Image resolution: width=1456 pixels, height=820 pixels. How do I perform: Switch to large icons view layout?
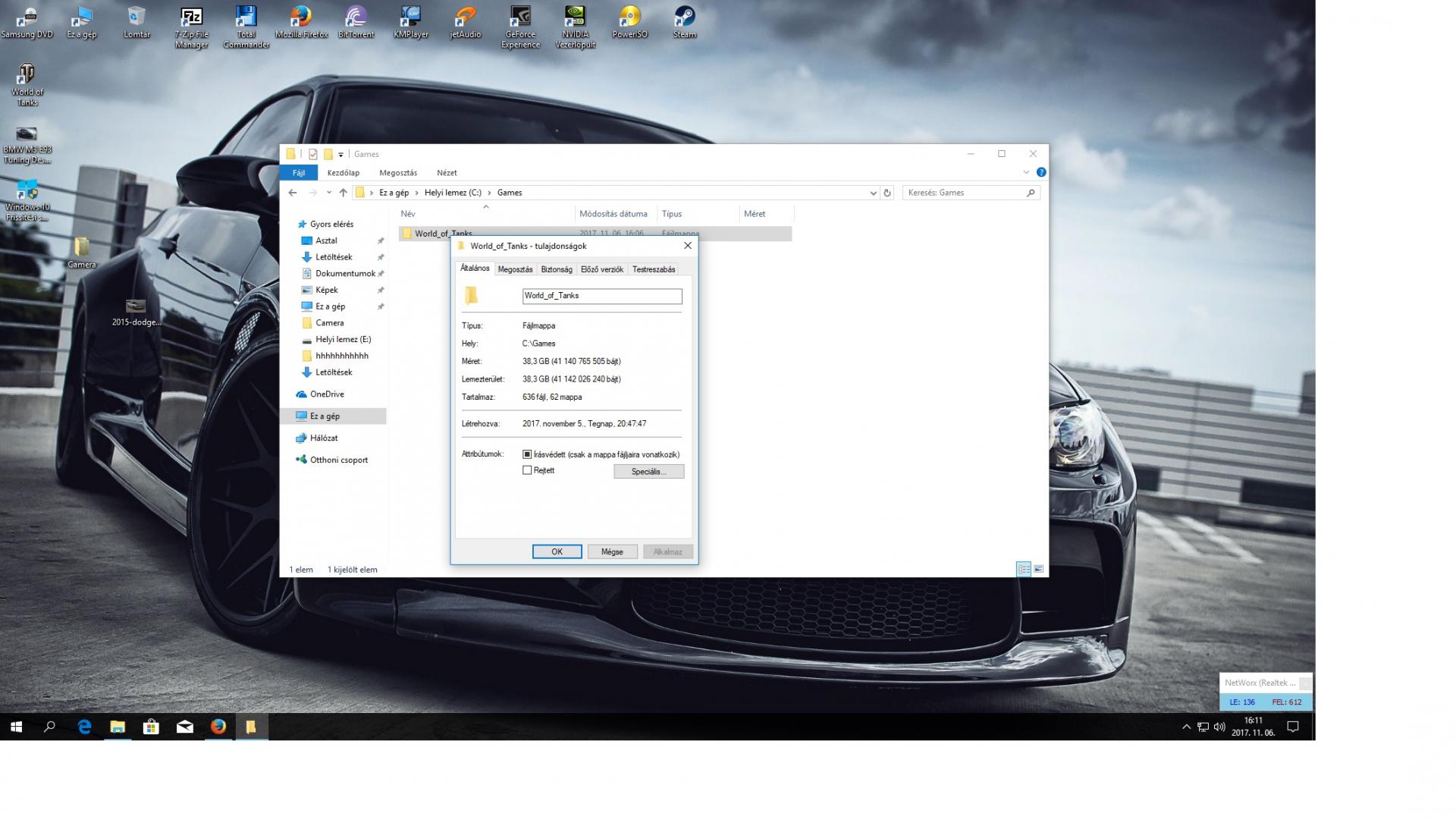pos(1038,569)
